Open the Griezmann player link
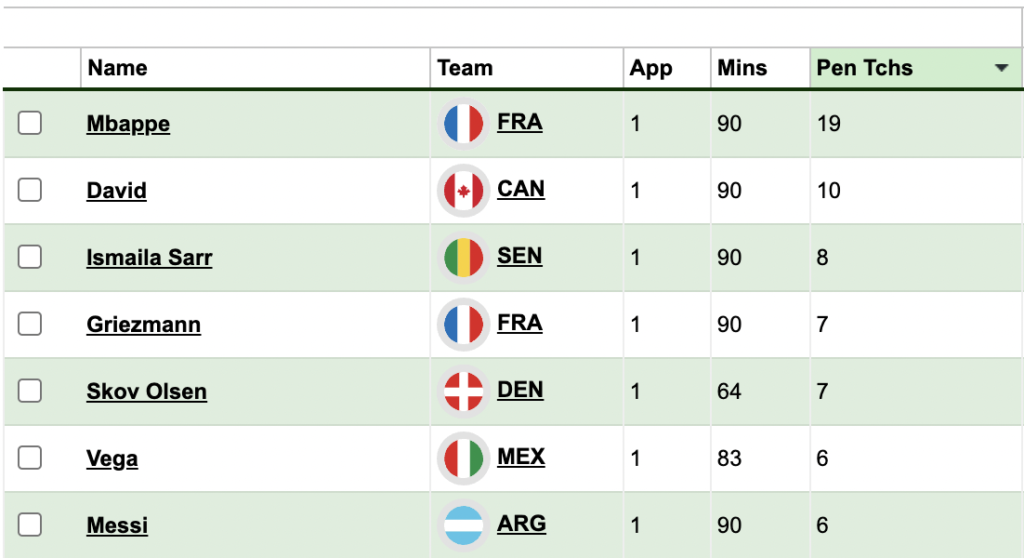The height and width of the screenshot is (558, 1024). tap(144, 325)
